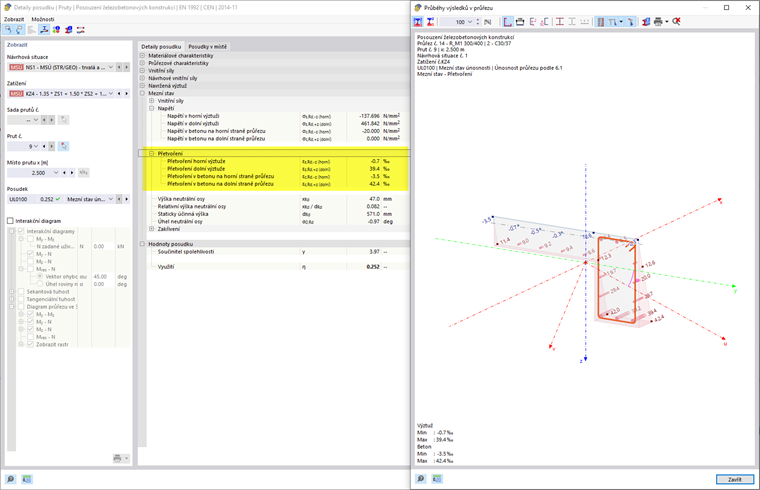Click the greyed-out diagram icon in left toolbar

coord(32,30)
